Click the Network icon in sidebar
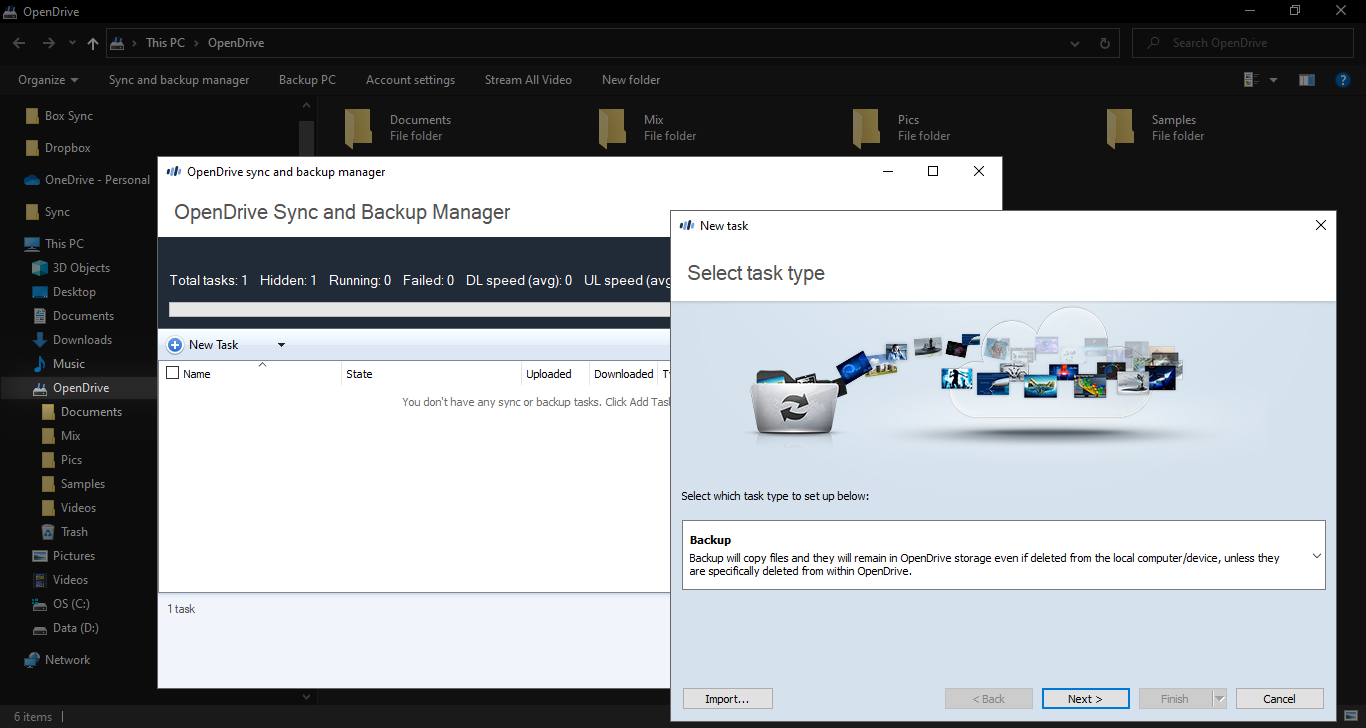Screen dimensions: 1366x728 tap(32, 660)
